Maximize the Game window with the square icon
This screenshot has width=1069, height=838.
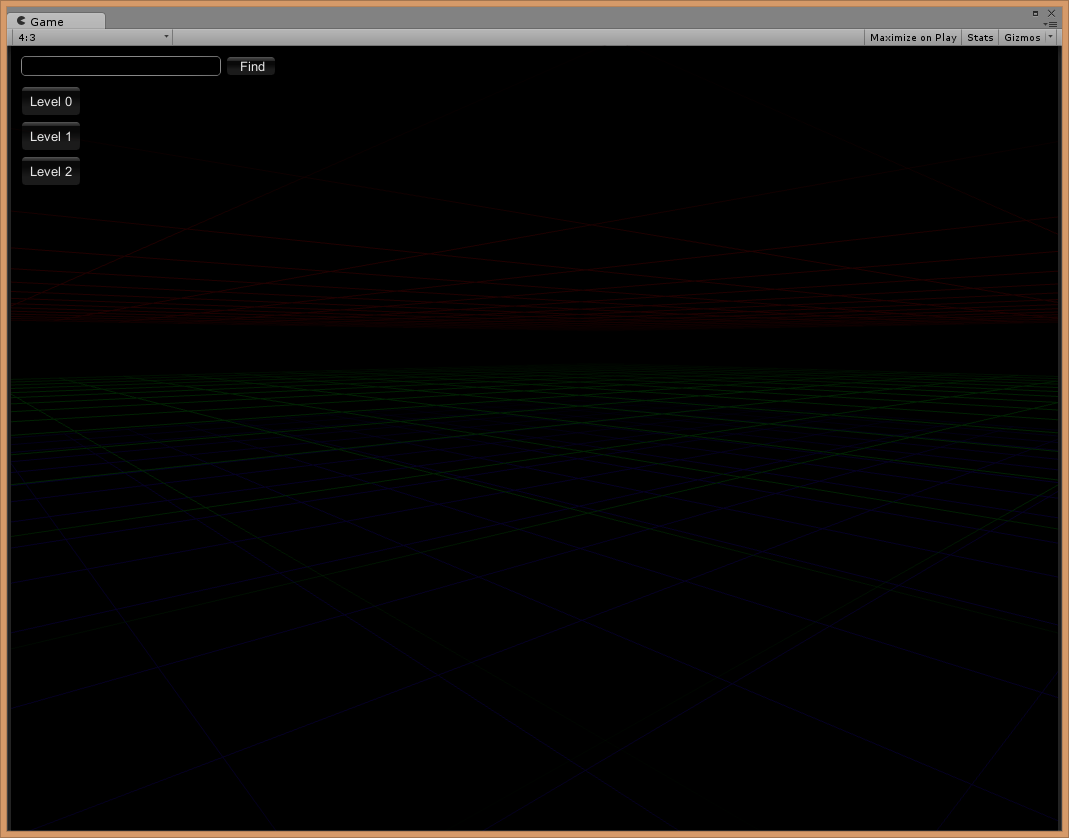click(x=1035, y=13)
